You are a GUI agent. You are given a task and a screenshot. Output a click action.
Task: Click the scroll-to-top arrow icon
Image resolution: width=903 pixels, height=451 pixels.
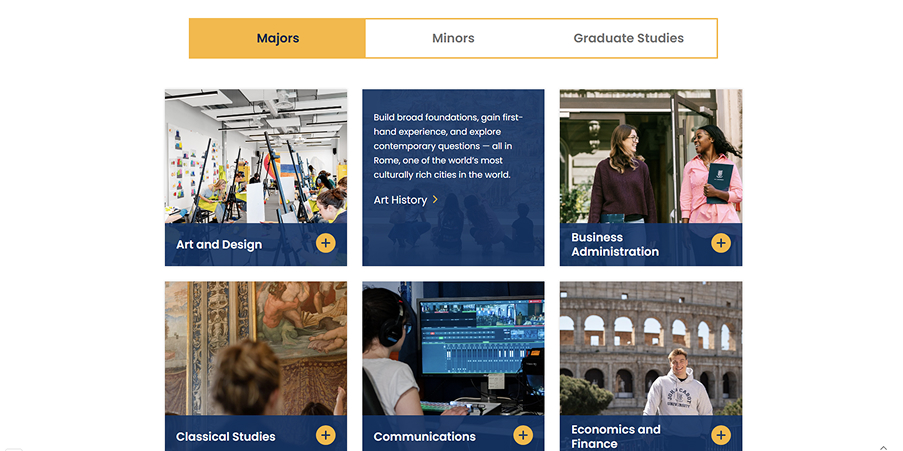883,448
